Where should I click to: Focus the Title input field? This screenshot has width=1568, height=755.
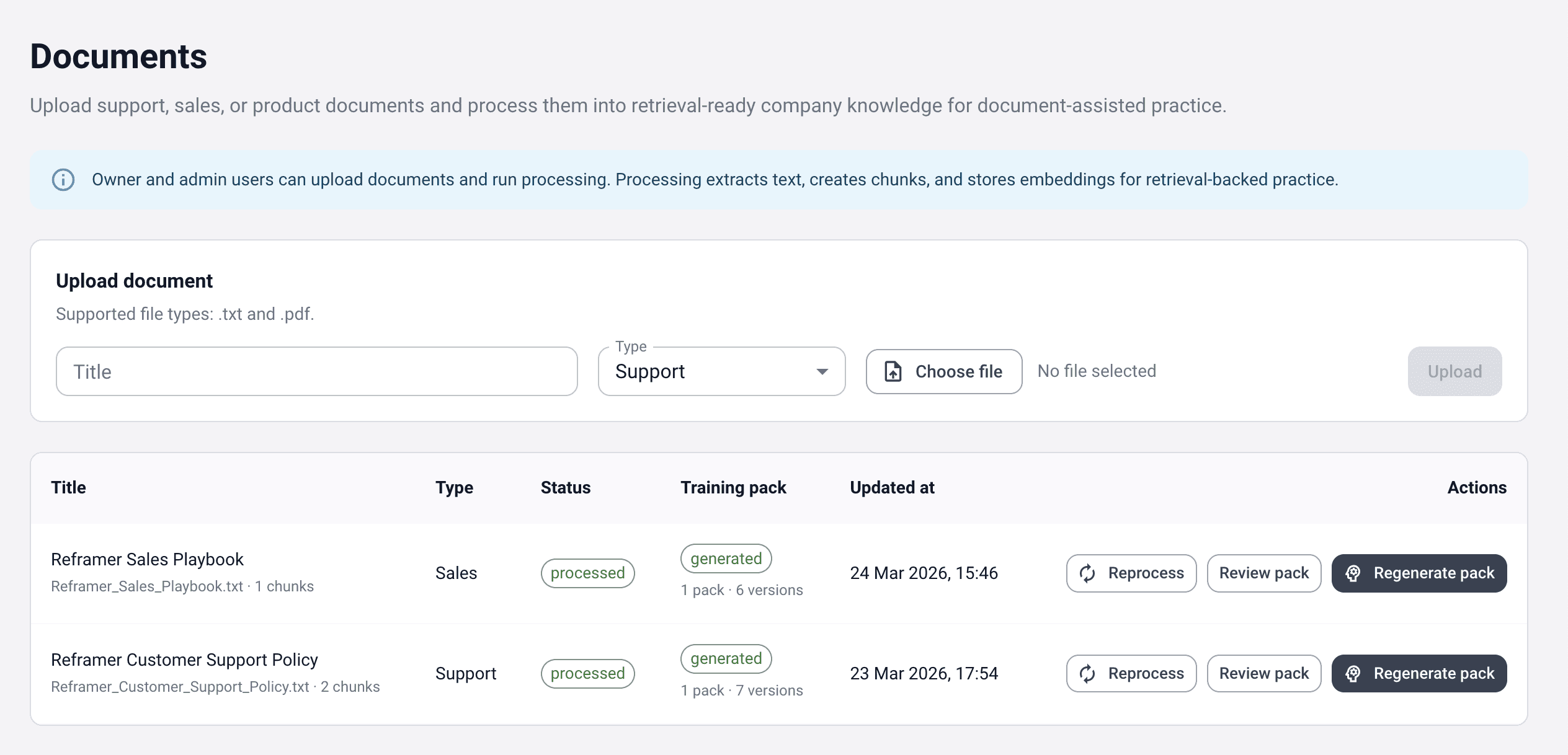(316, 371)
